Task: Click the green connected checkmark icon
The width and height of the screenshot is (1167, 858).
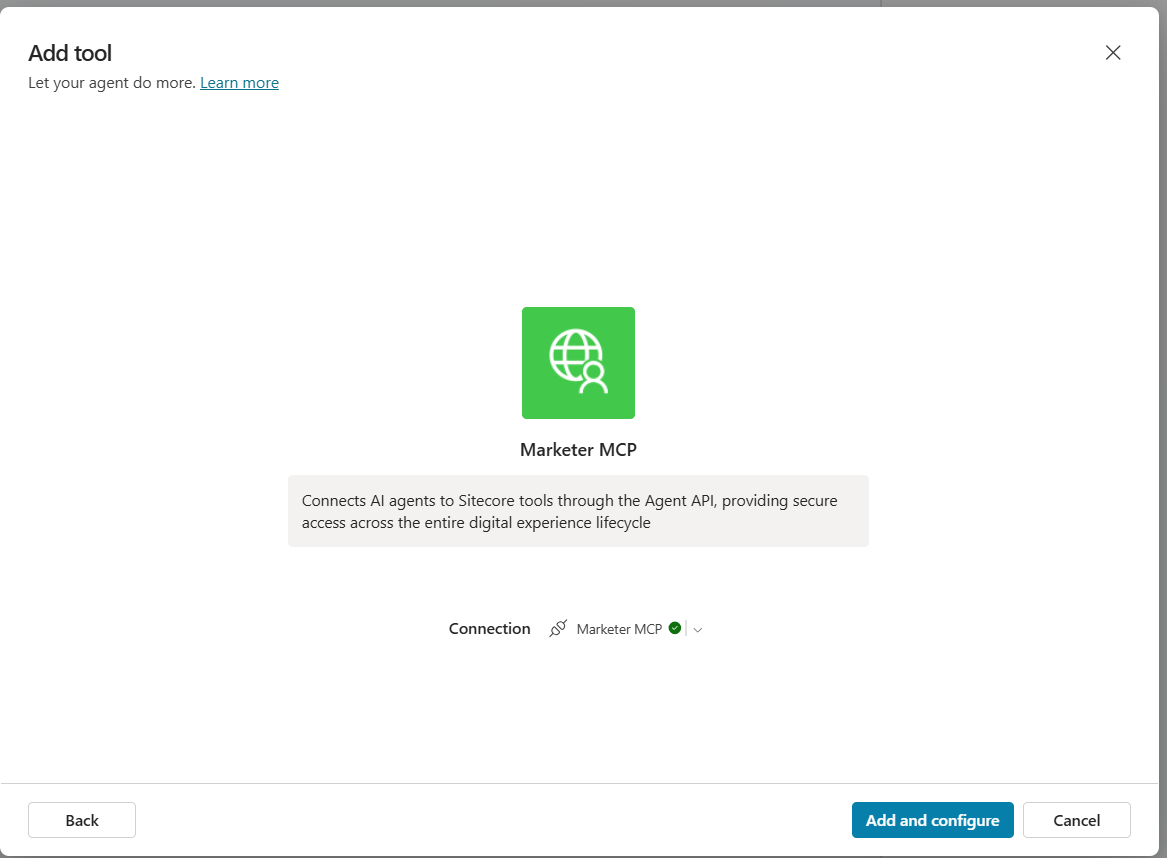Action: coord(675,628)
